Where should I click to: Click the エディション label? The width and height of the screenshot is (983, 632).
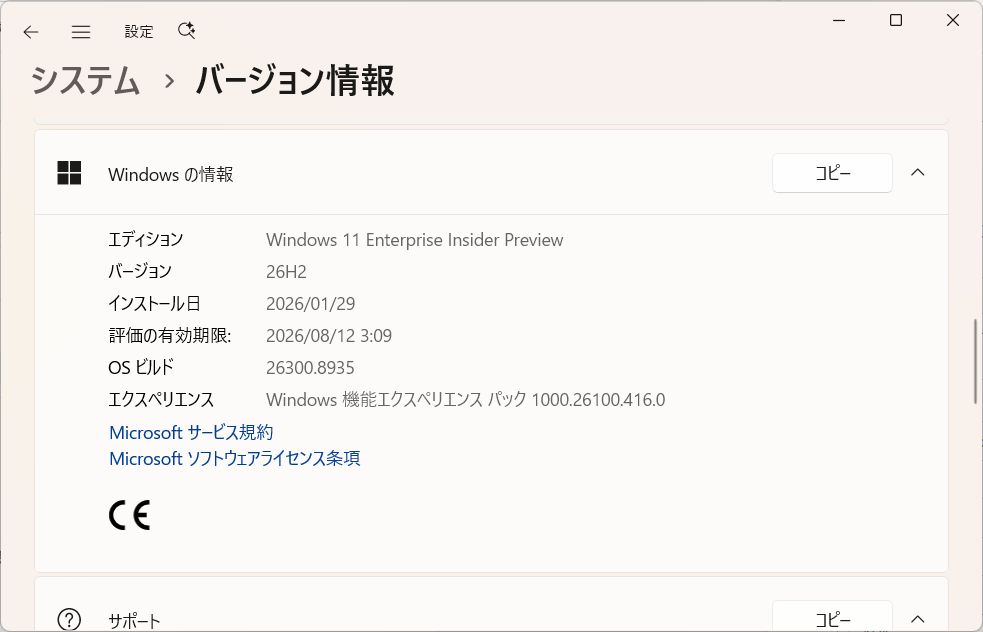click(145, 240)
